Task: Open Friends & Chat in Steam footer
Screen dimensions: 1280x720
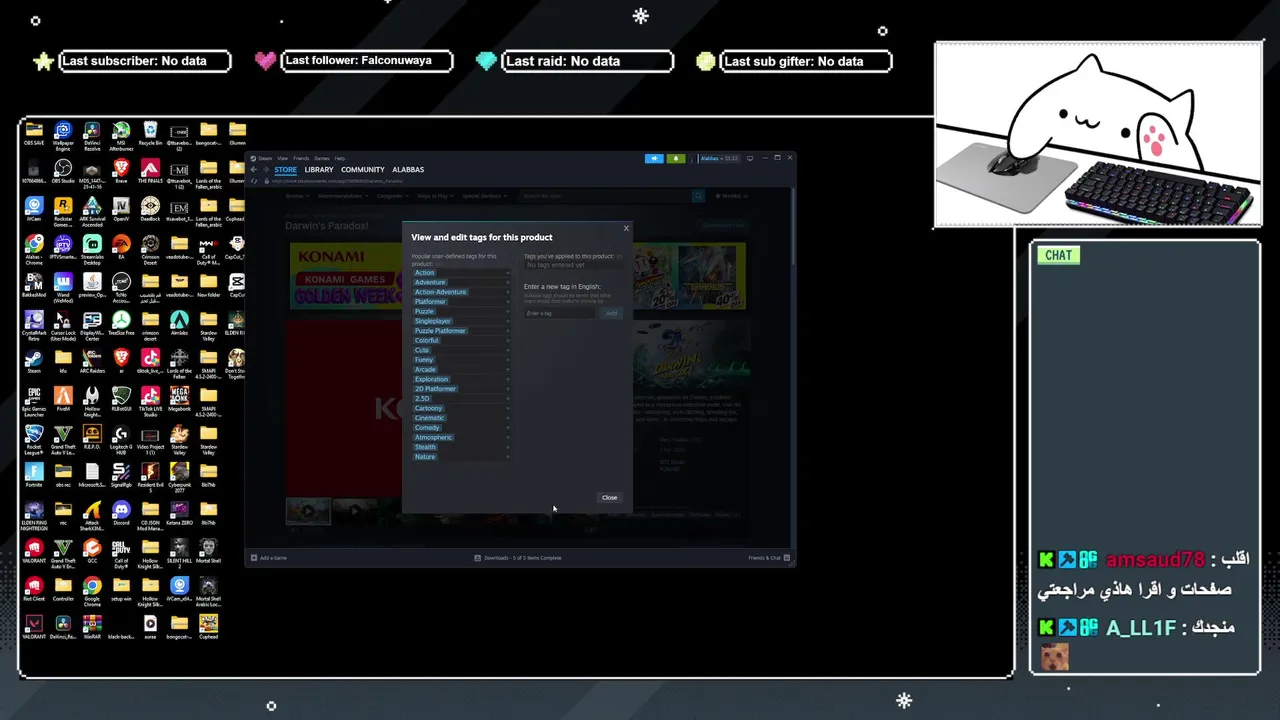Action: tap(770, 557)
